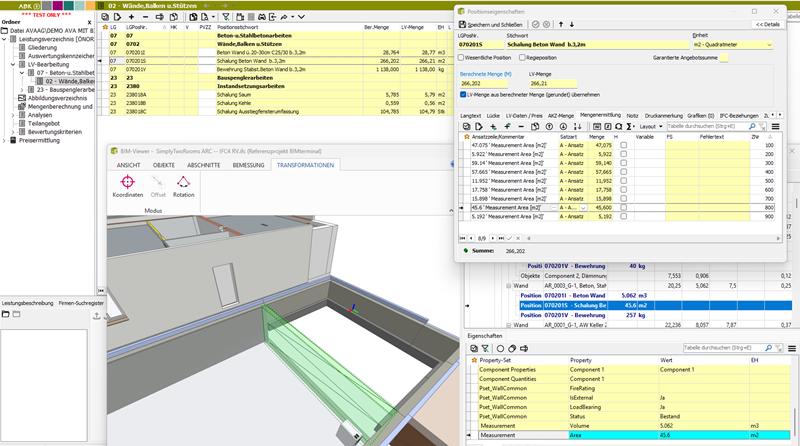The image size is (800, 446).
Task: Activate the Rotation mode icon
Action: [x=183, y=185]
